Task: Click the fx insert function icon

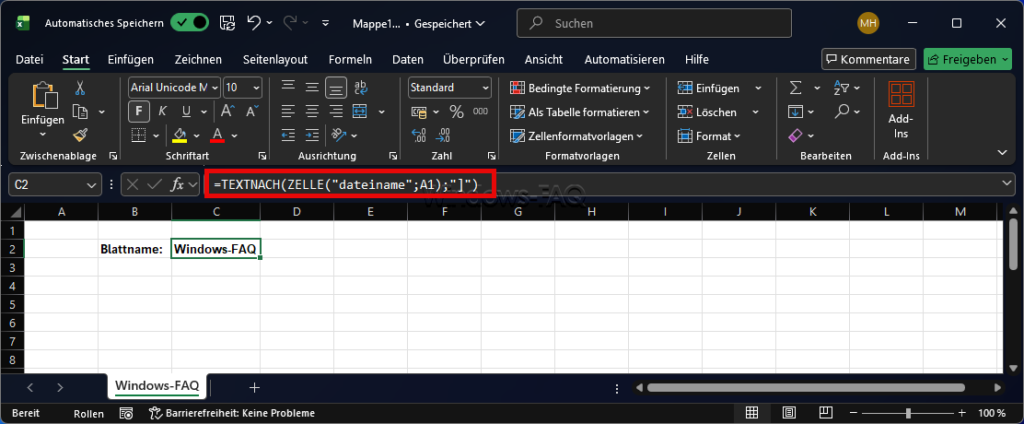Action: pos(176,184)
